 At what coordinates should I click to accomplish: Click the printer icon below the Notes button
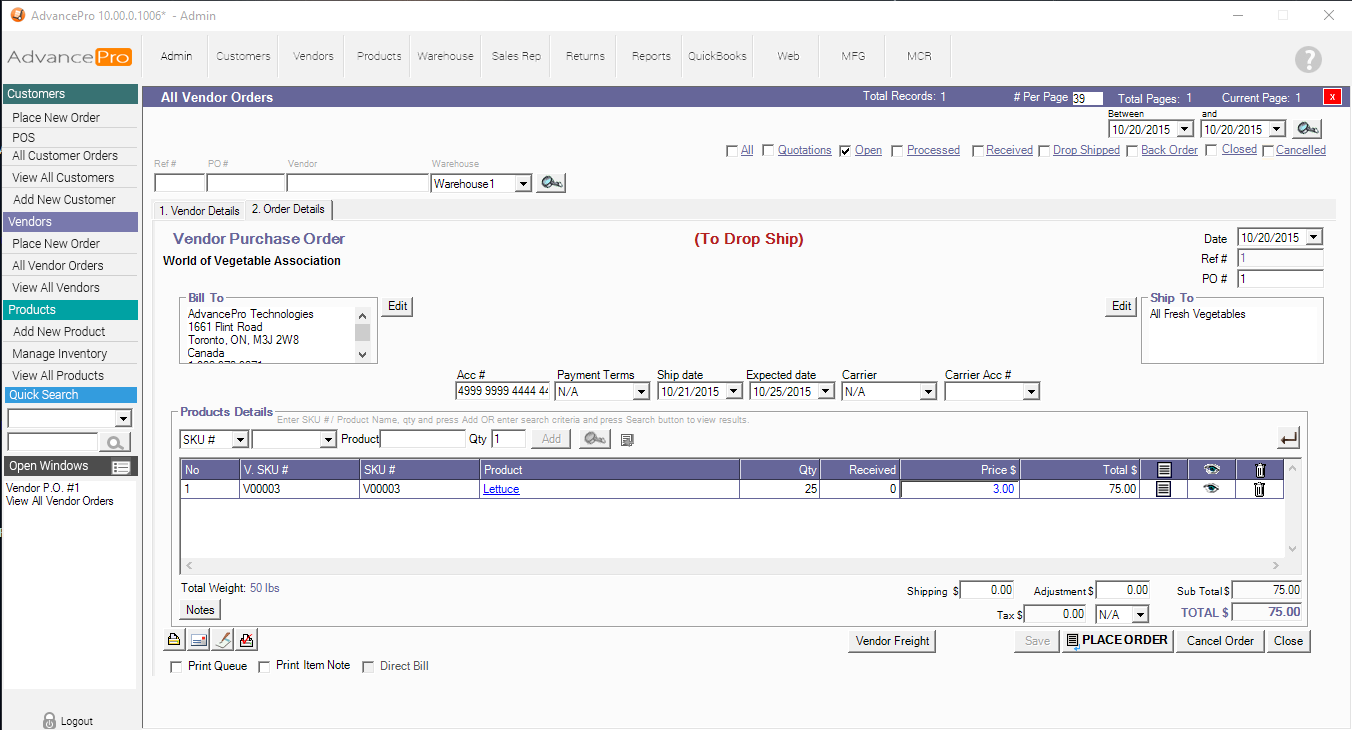(174, 640)
